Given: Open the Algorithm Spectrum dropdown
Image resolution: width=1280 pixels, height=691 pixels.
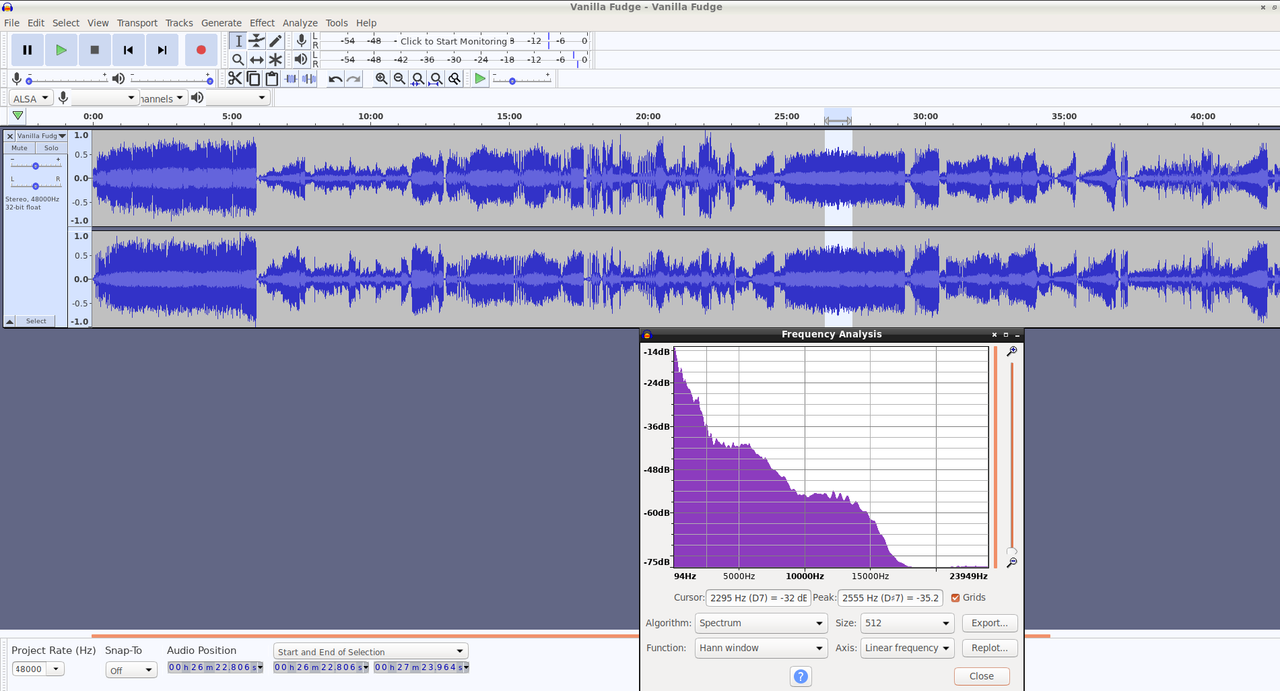Looking at the screenshot, I should [760, 623].
